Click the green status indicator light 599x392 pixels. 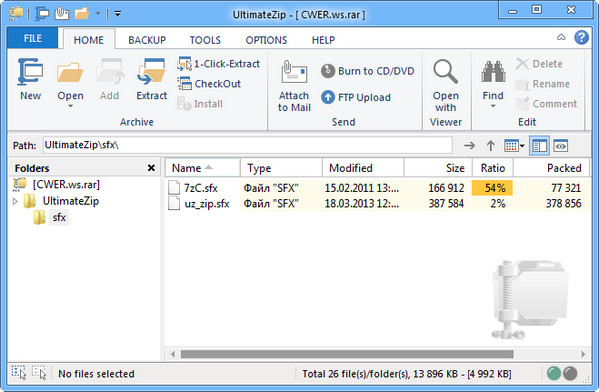click(554, 373)
